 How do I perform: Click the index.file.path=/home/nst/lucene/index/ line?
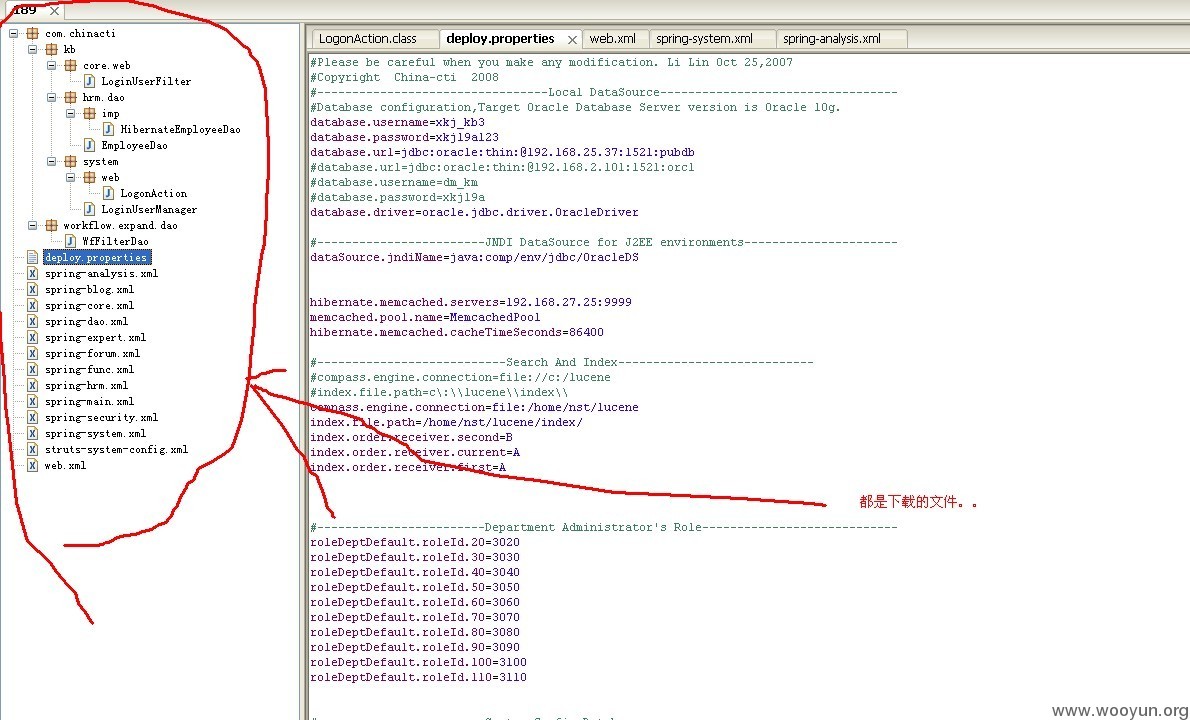coord(446,423)
